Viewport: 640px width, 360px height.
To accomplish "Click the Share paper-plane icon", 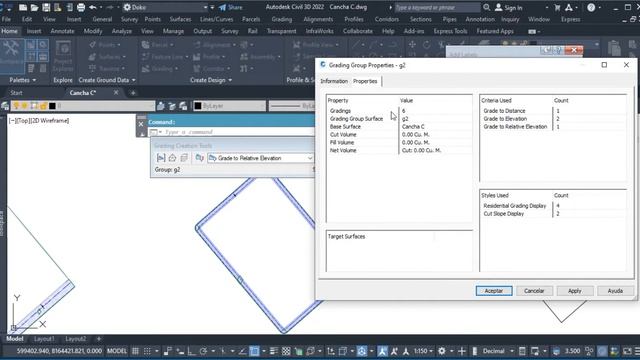I will point(222,7).
